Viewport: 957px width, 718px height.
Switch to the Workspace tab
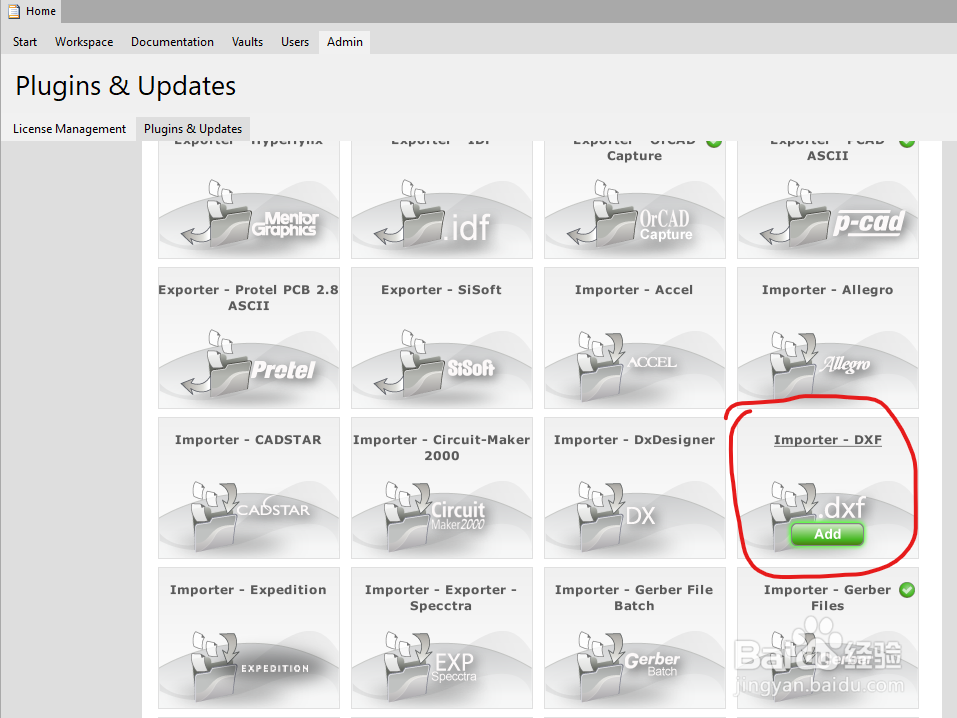pos(84,42)
